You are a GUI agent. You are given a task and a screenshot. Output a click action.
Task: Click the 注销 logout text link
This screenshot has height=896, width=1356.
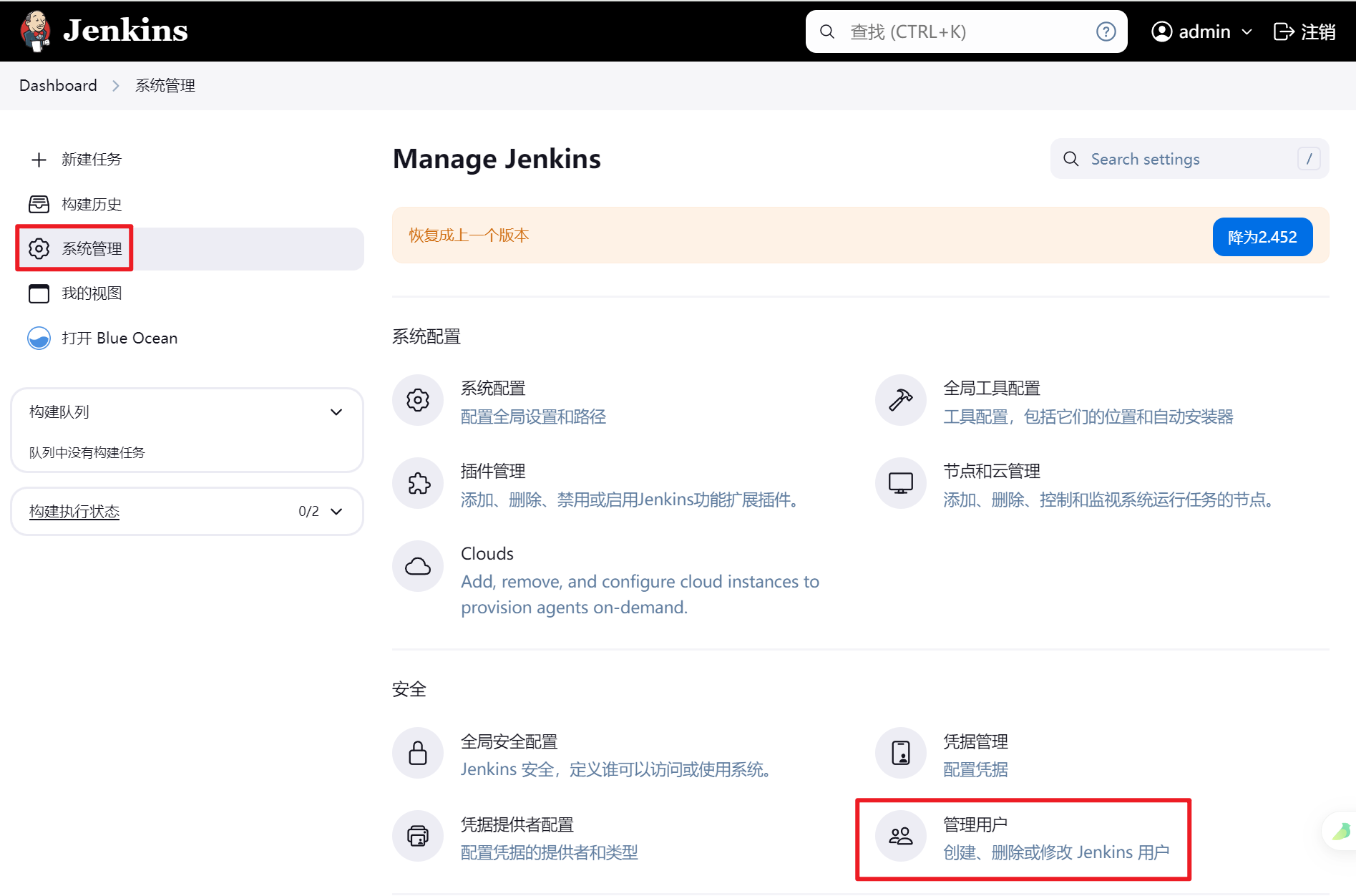click(1318, 31)
